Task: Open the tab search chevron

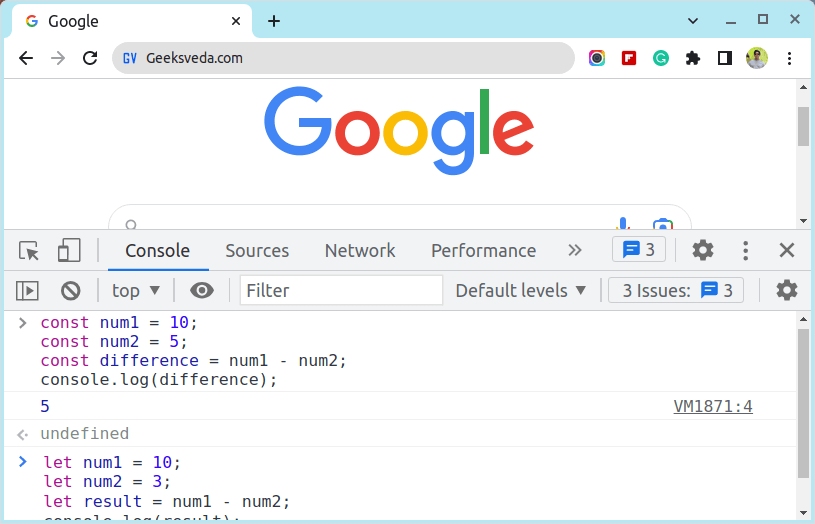Action: tap(693, 21)
